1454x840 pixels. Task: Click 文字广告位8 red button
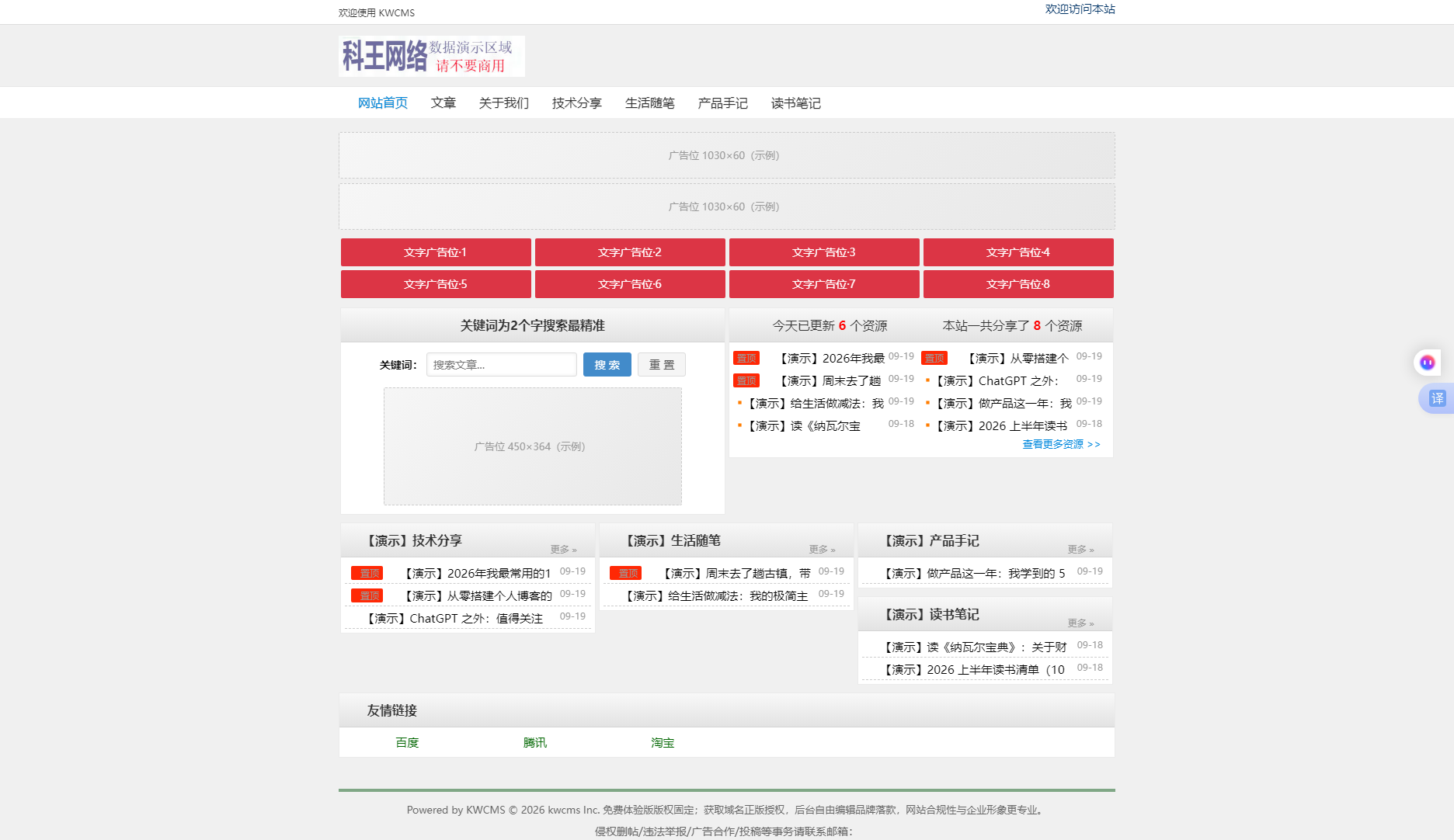coord(1018,284)
